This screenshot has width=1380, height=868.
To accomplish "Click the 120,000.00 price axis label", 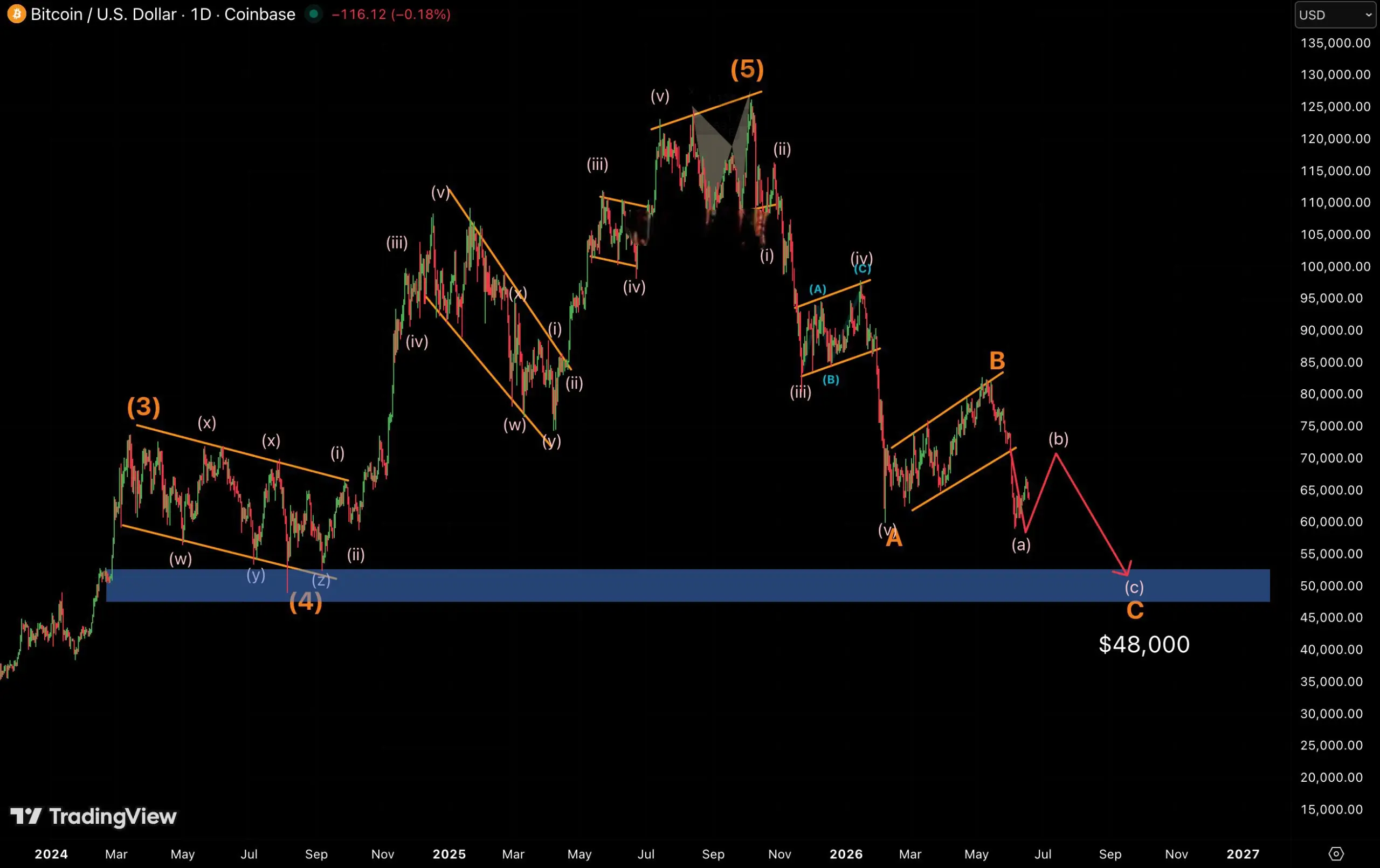I will coord(1335,139).
